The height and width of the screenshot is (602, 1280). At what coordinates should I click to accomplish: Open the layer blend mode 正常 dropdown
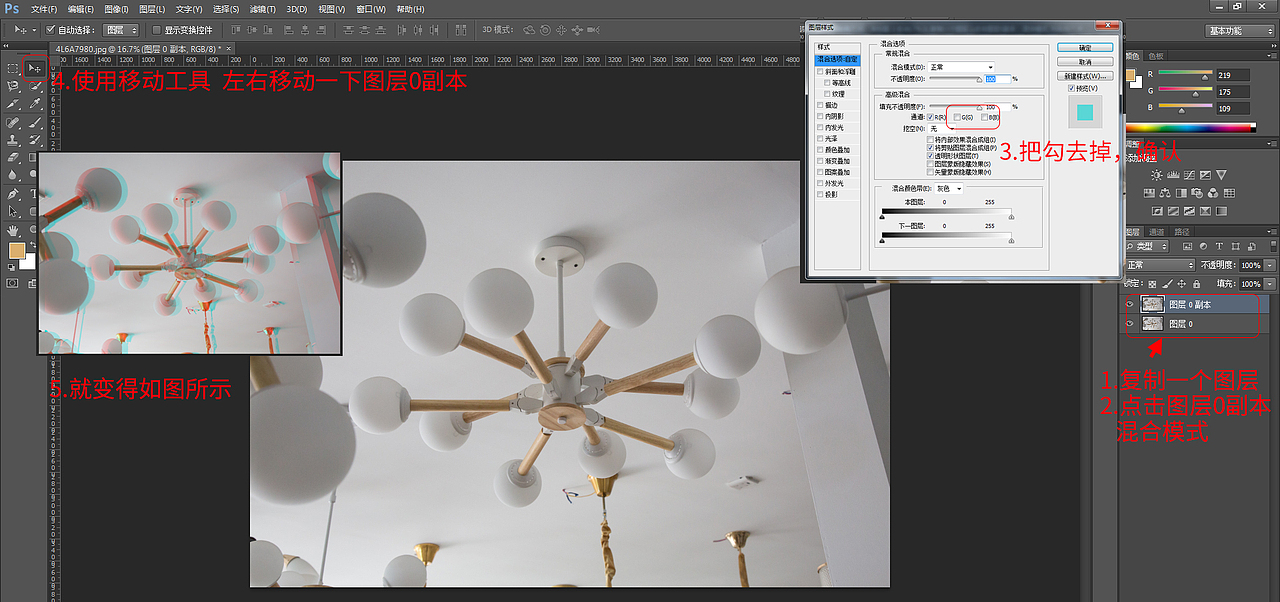tap(1158, 265)
